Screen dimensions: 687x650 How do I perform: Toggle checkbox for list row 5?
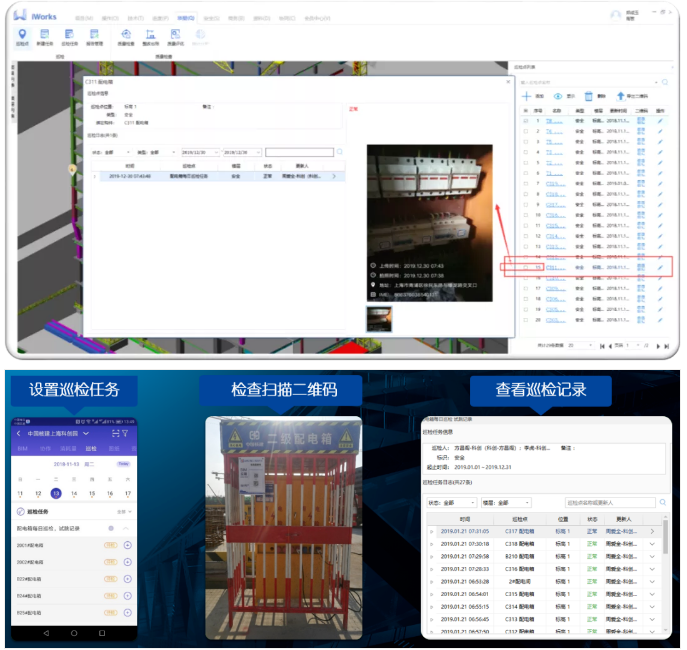click(x=526, y=162)
